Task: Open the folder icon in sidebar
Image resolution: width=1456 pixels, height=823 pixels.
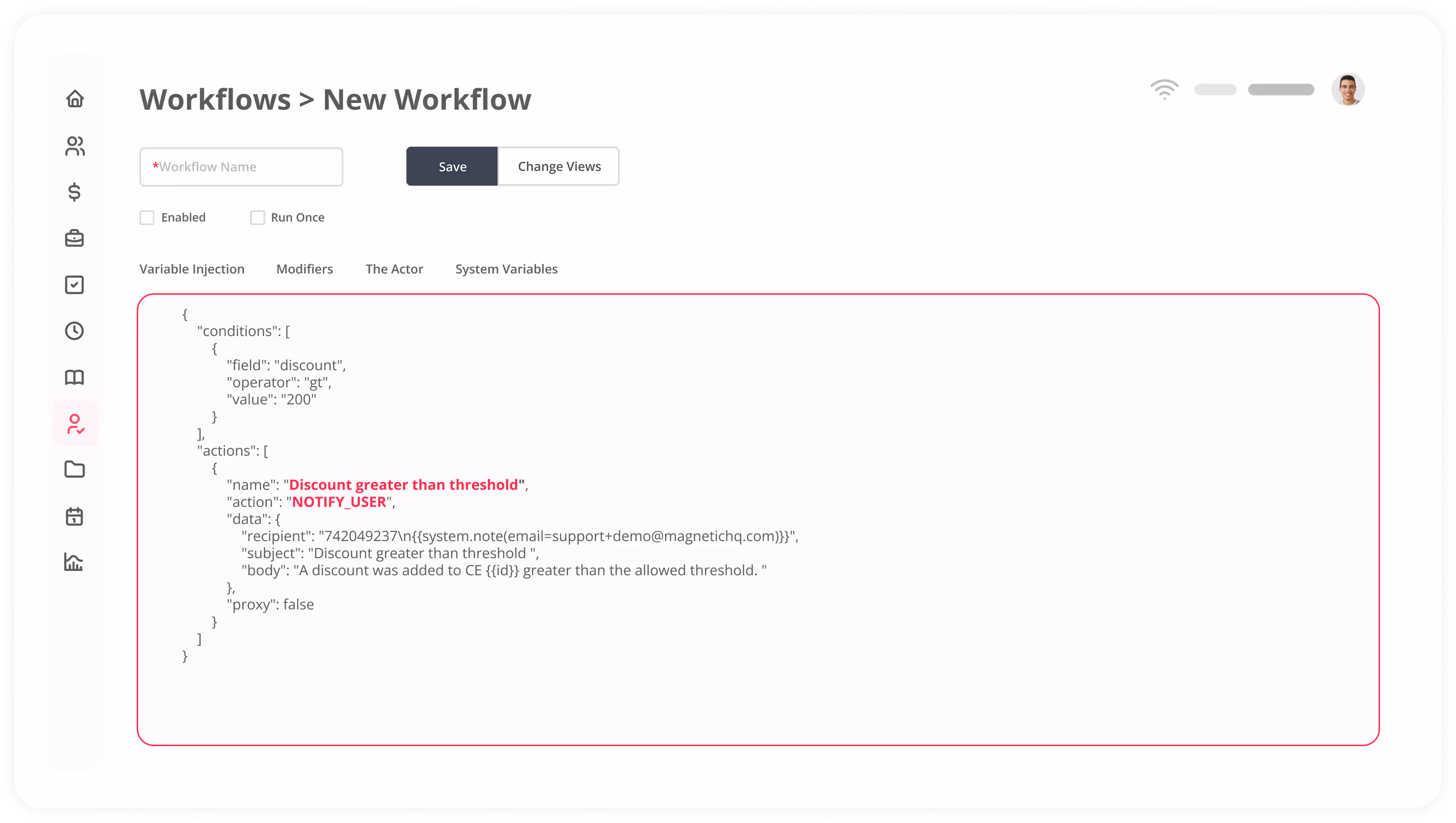Action: 75,470
